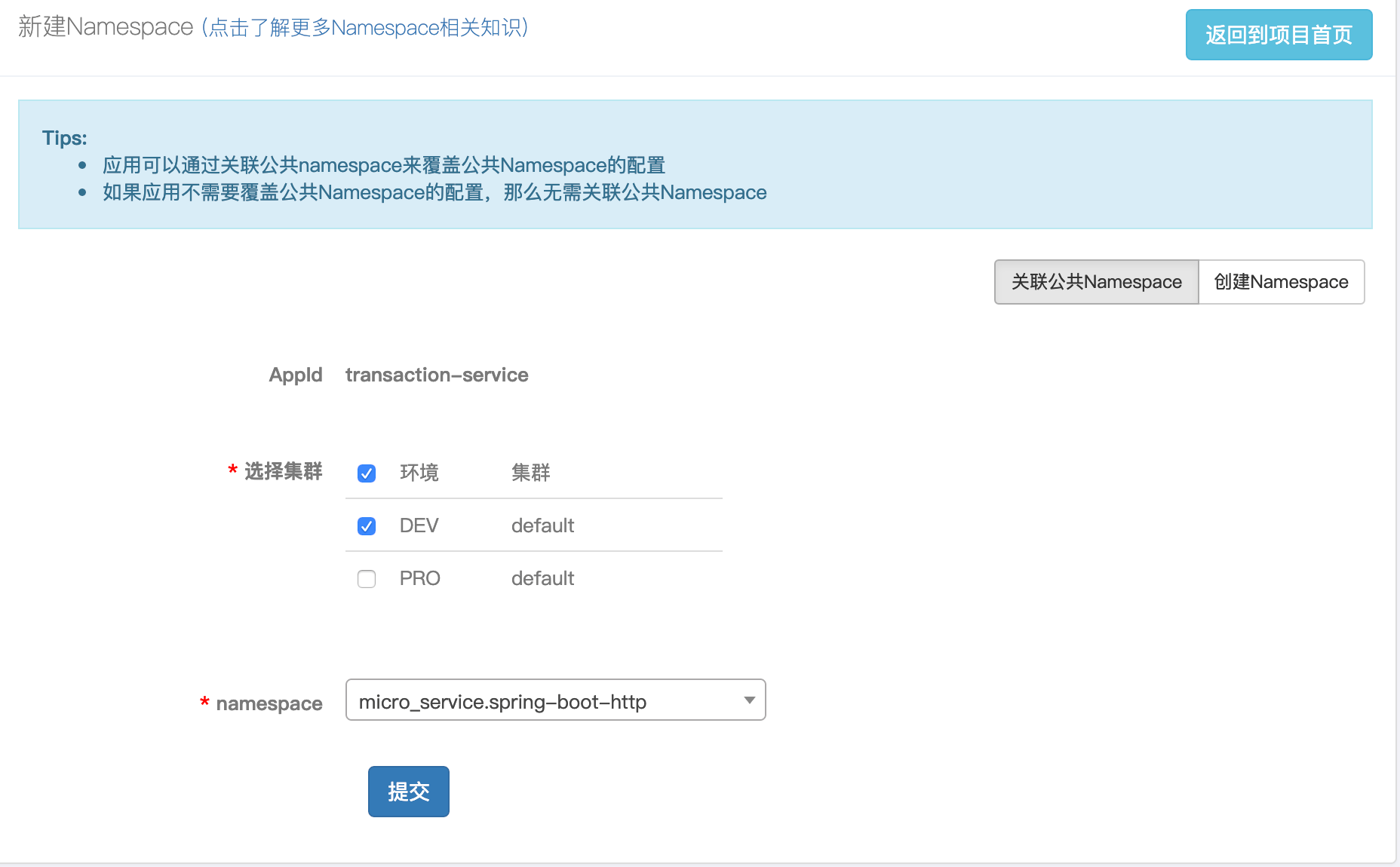Click the 新建Namespace page title
1400x867 pixels.
tap(106, 27)
